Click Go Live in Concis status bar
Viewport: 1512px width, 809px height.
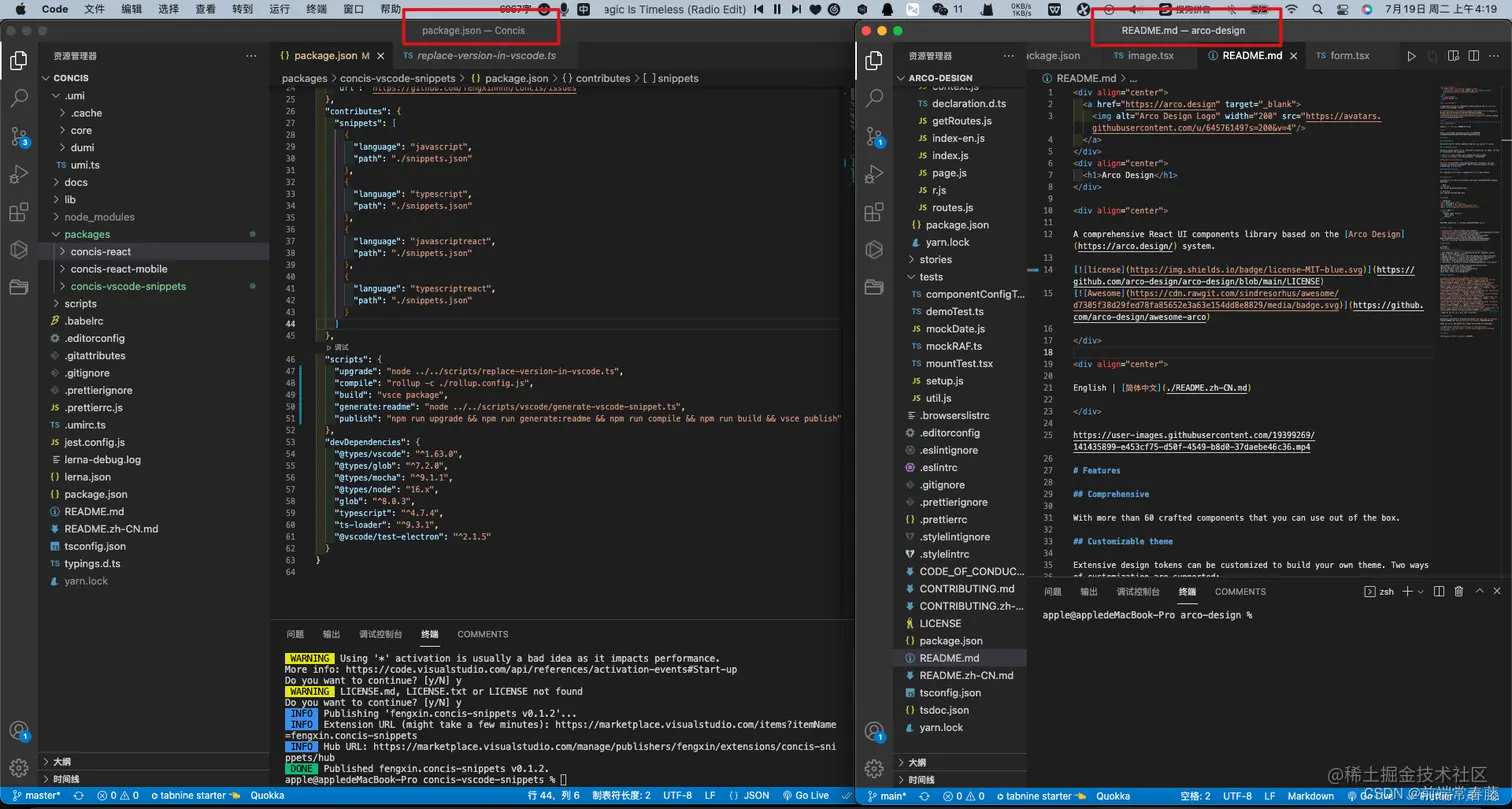805,796
